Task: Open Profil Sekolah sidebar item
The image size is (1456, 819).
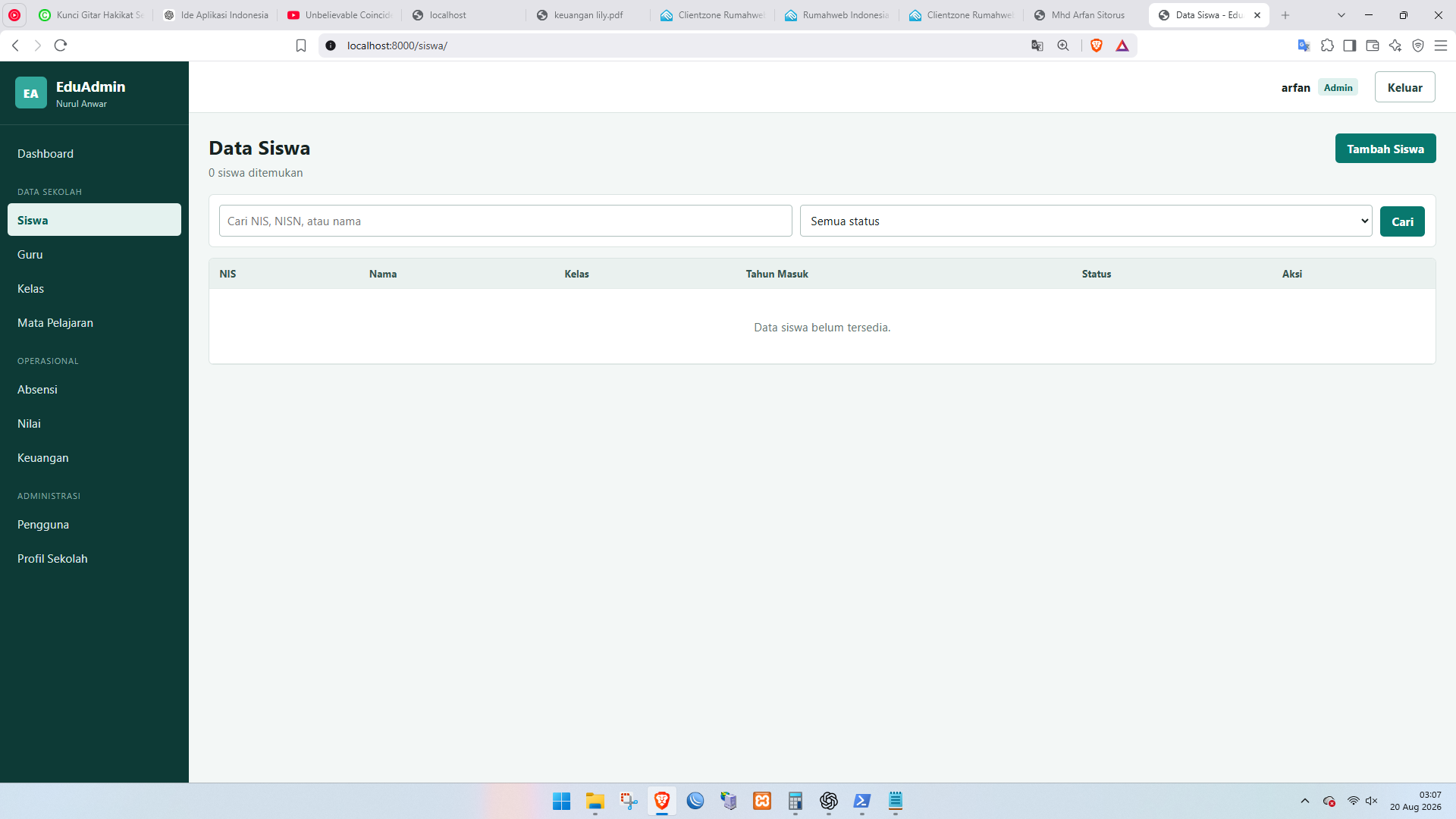Action: coord(94,559)
